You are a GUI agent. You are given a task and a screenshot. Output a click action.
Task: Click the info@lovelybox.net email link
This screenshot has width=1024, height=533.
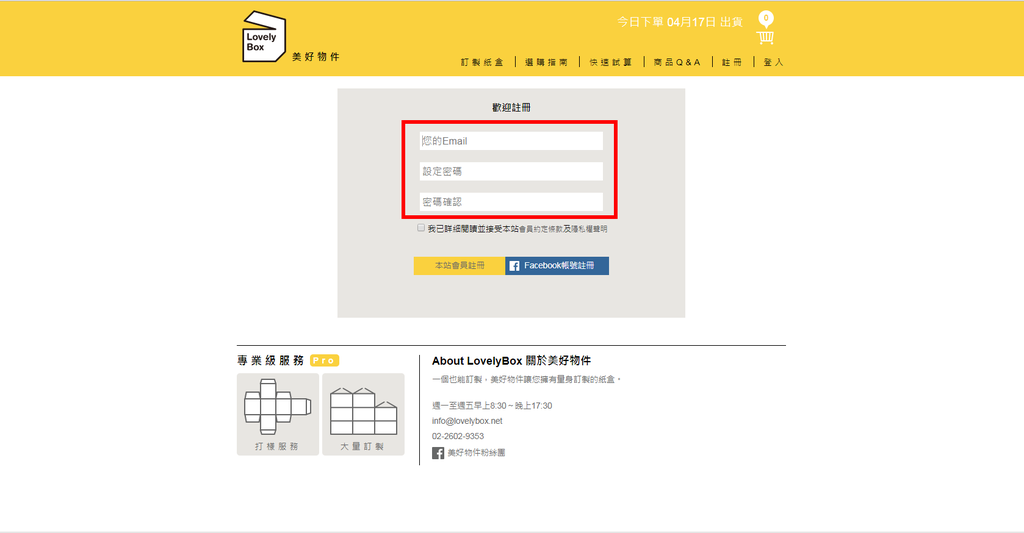(467, 421)
